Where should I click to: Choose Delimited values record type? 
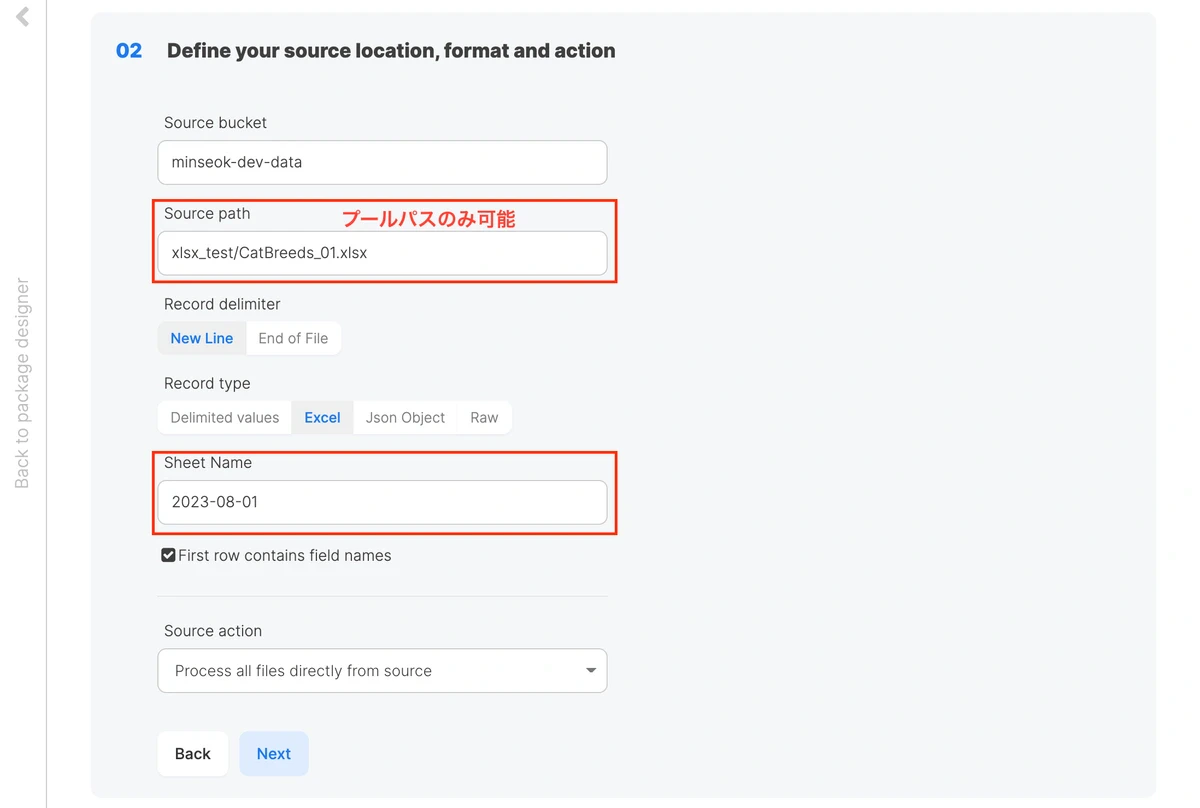pyautogui.click(x=225, y=418)
